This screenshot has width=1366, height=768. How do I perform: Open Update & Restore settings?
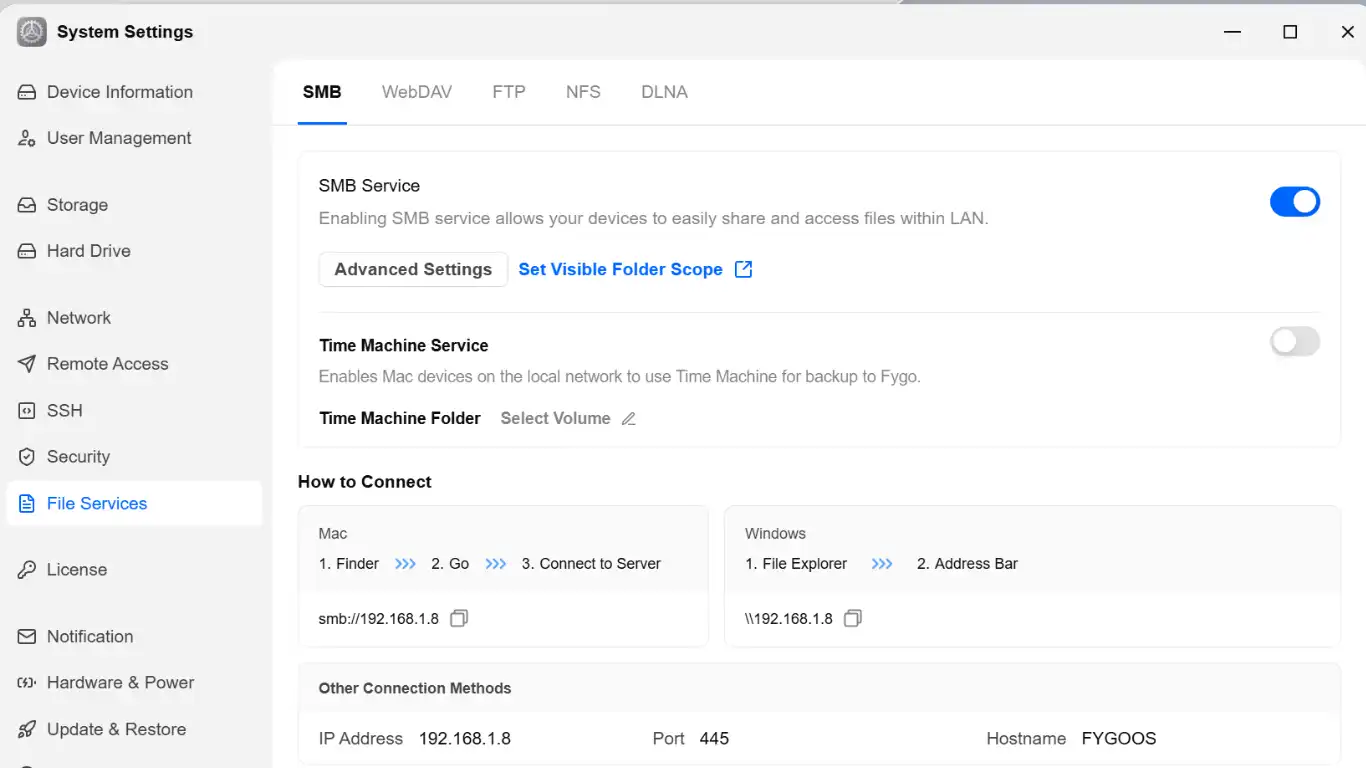(134, 730)
